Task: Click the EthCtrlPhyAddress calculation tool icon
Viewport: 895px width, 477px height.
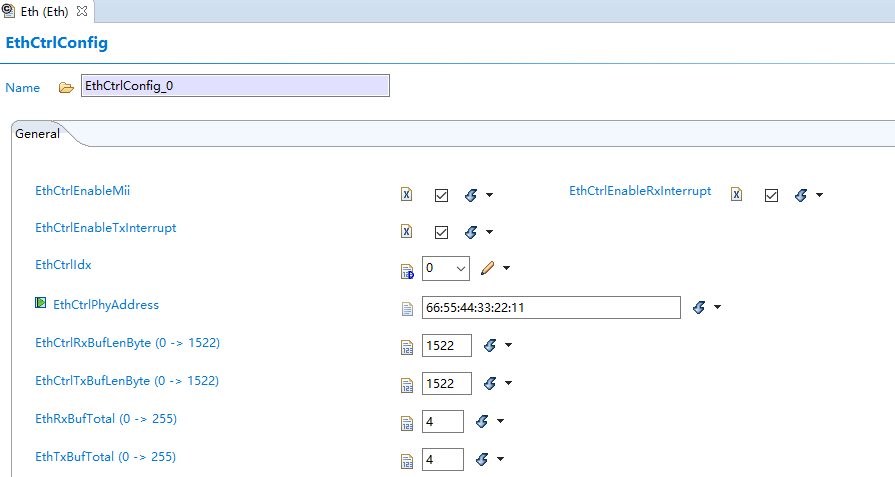Action: (x=699, y=308)
